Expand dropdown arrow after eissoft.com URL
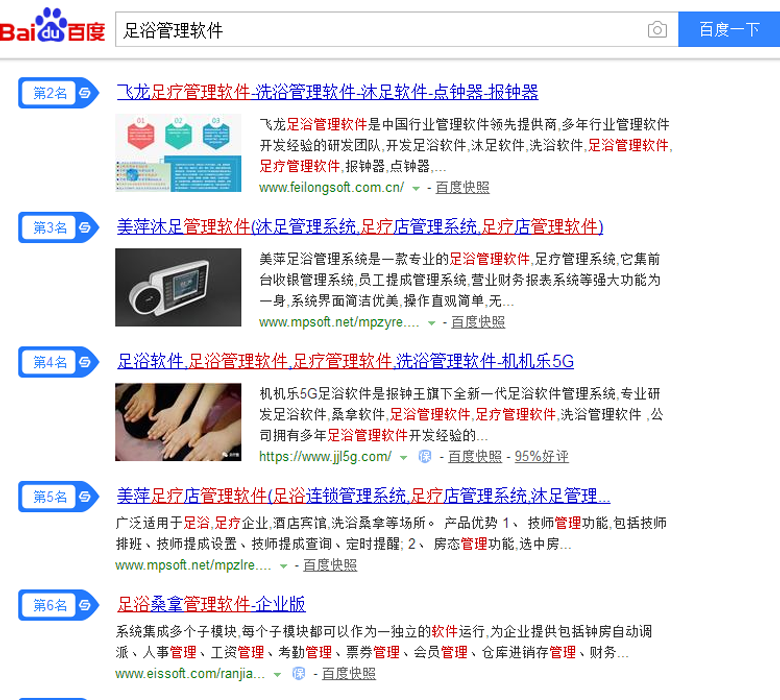The image size is (780, 700). [277, 675]
